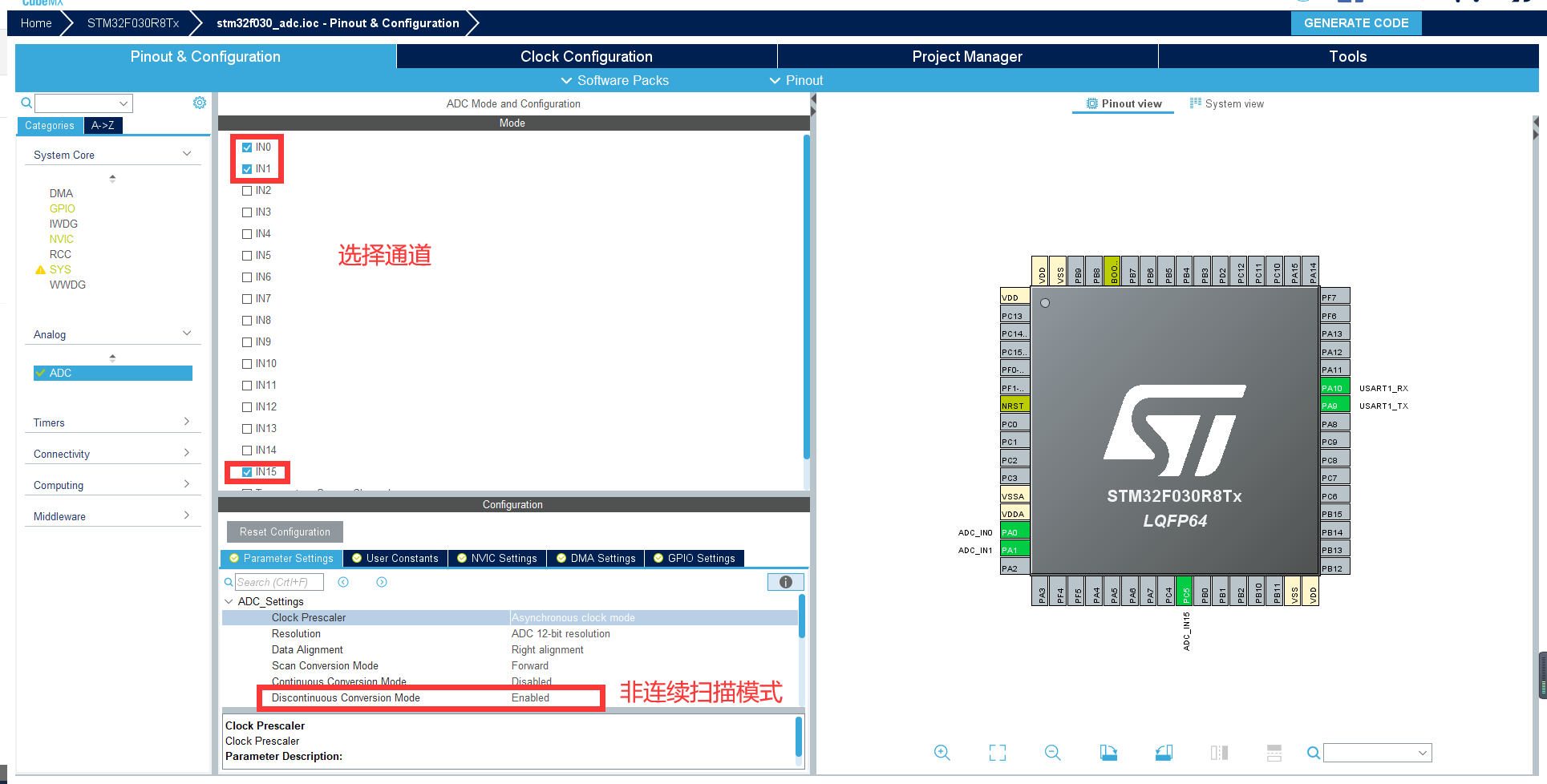Select RCC in the System Core list
The height and width of the screenshot is (784, 1547).
[x=60, y=254]
